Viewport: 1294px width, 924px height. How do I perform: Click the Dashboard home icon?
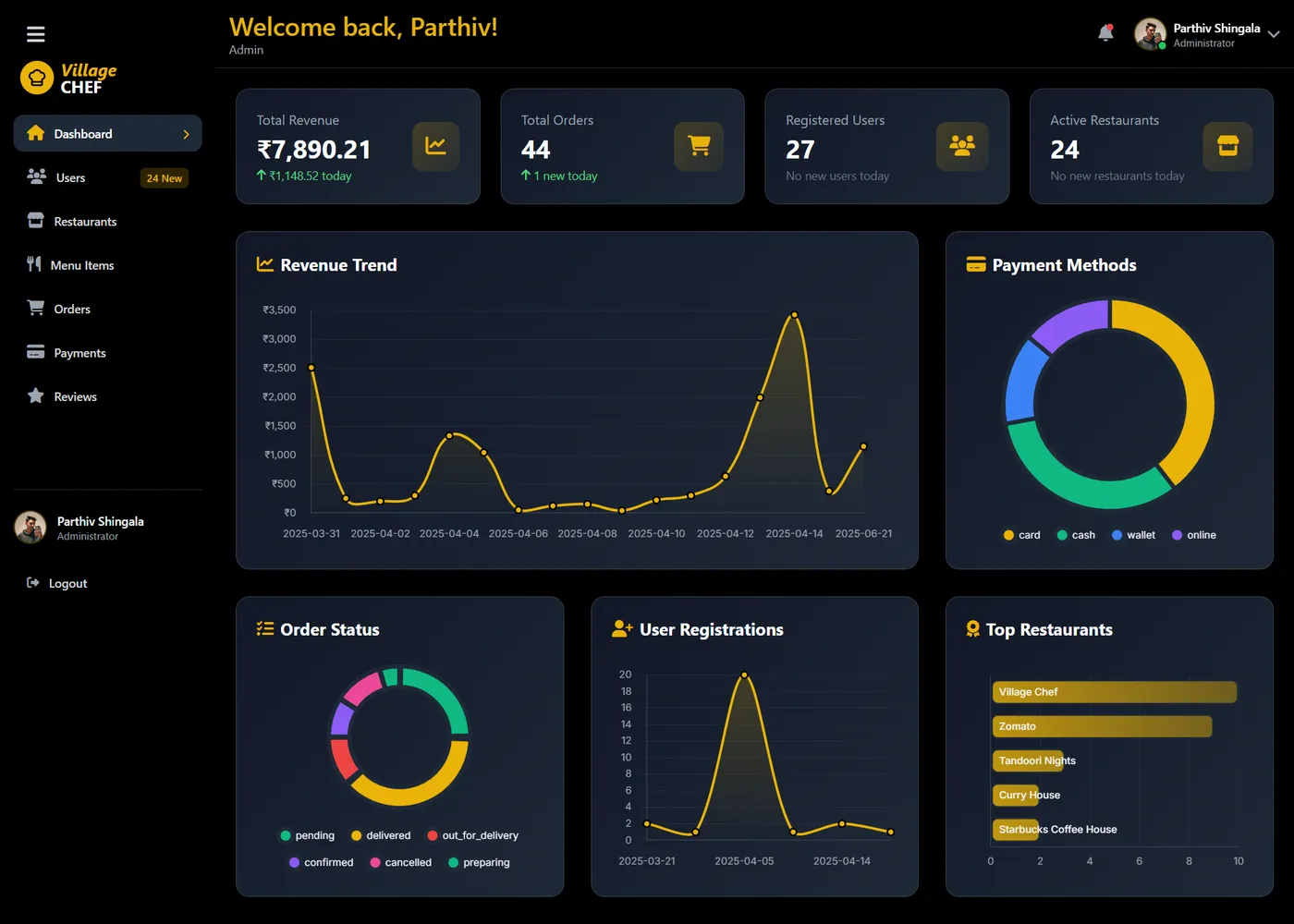(x=36, y=133)
